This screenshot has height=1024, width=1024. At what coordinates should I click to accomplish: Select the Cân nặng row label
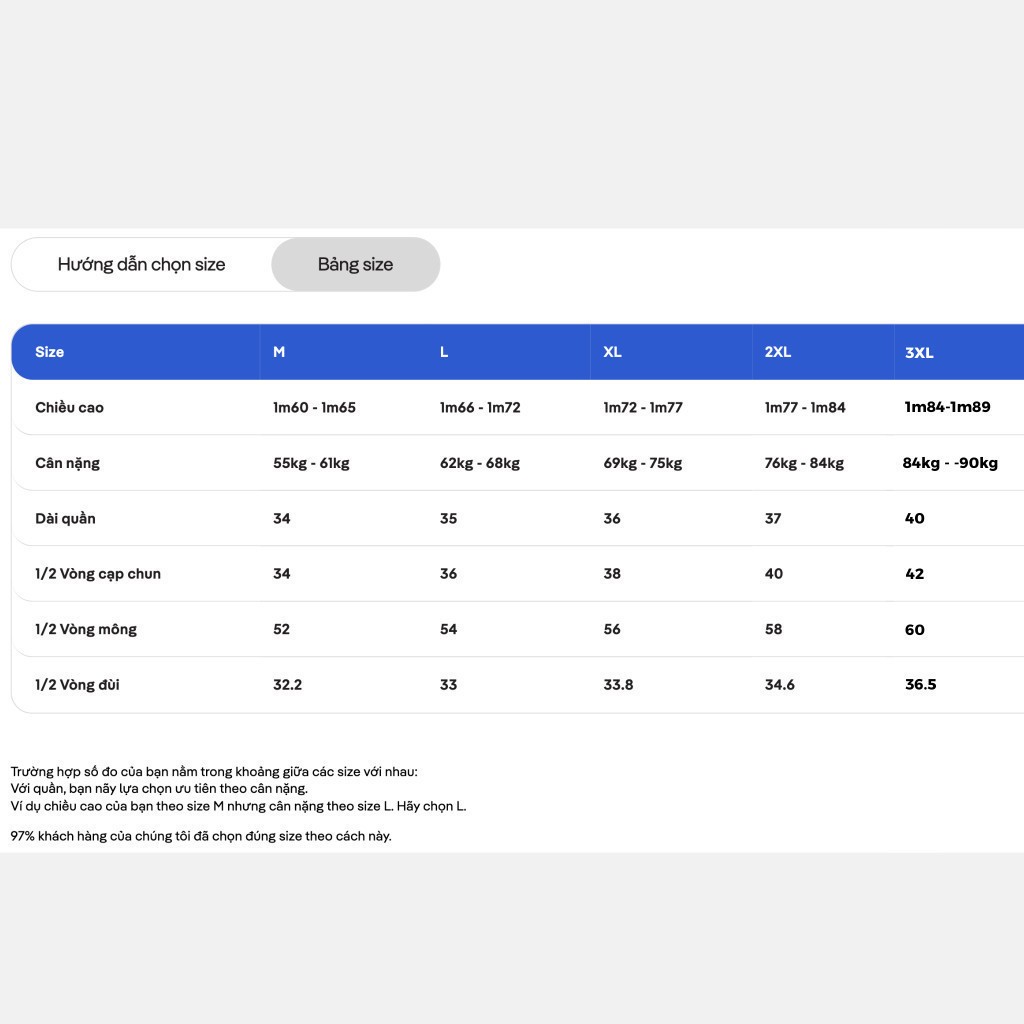pyautogui.click(x=67, y=463)
